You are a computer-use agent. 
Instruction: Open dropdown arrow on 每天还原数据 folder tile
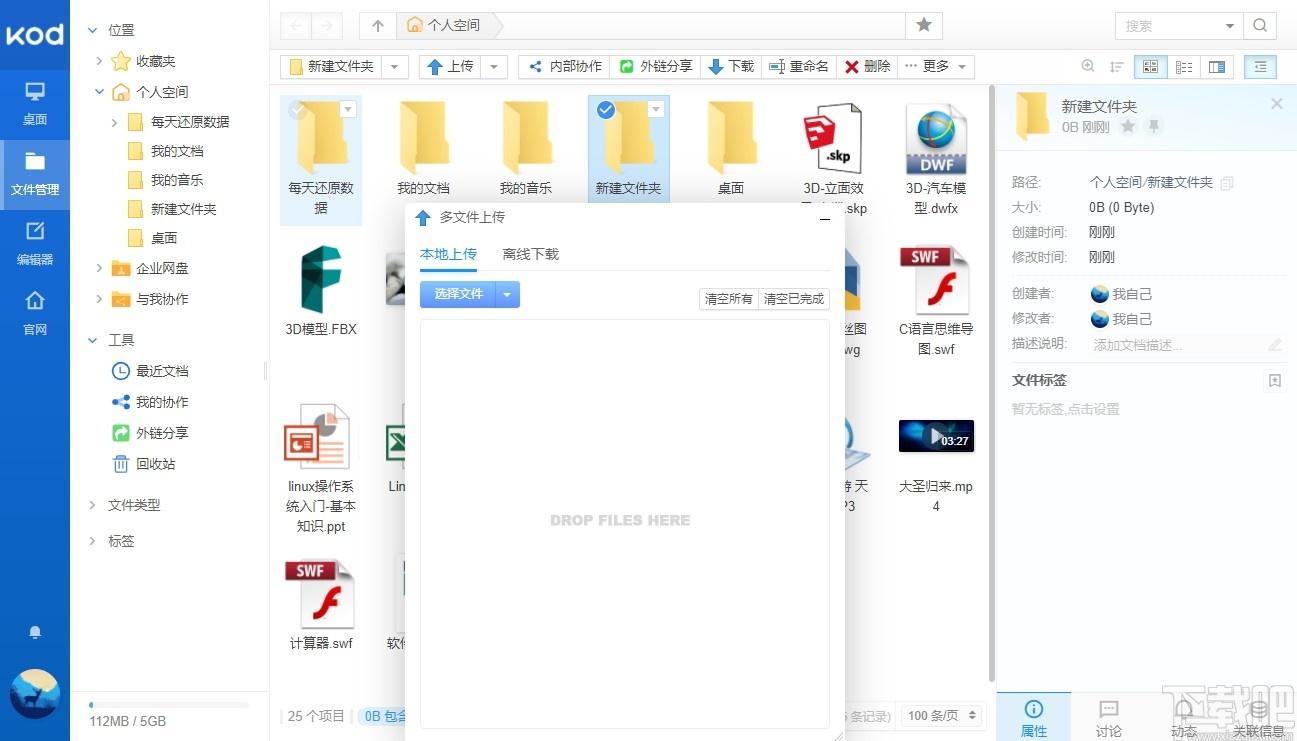[x=348, y=109]
